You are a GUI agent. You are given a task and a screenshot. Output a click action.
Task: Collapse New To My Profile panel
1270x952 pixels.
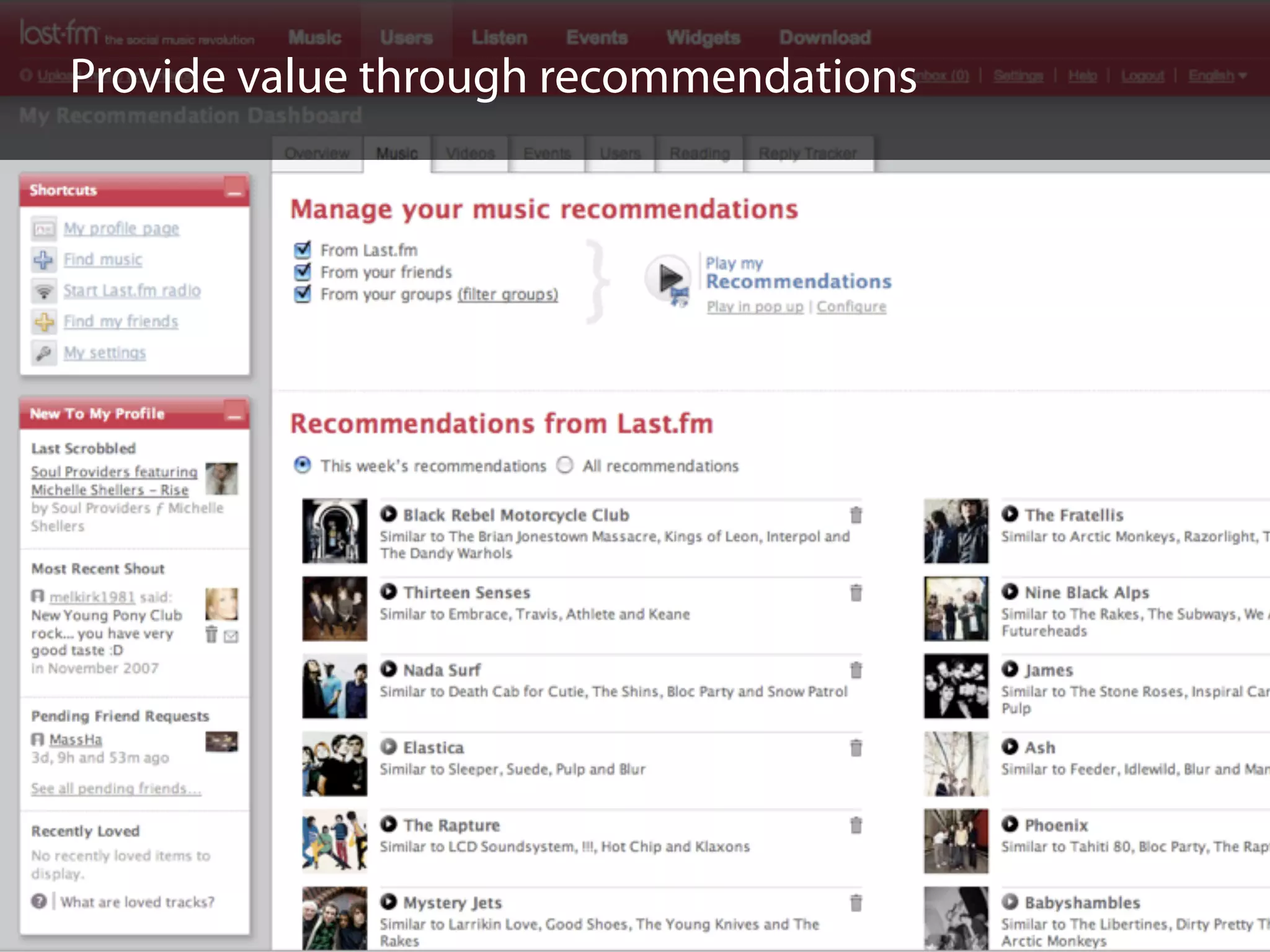(x=234, y=413)
